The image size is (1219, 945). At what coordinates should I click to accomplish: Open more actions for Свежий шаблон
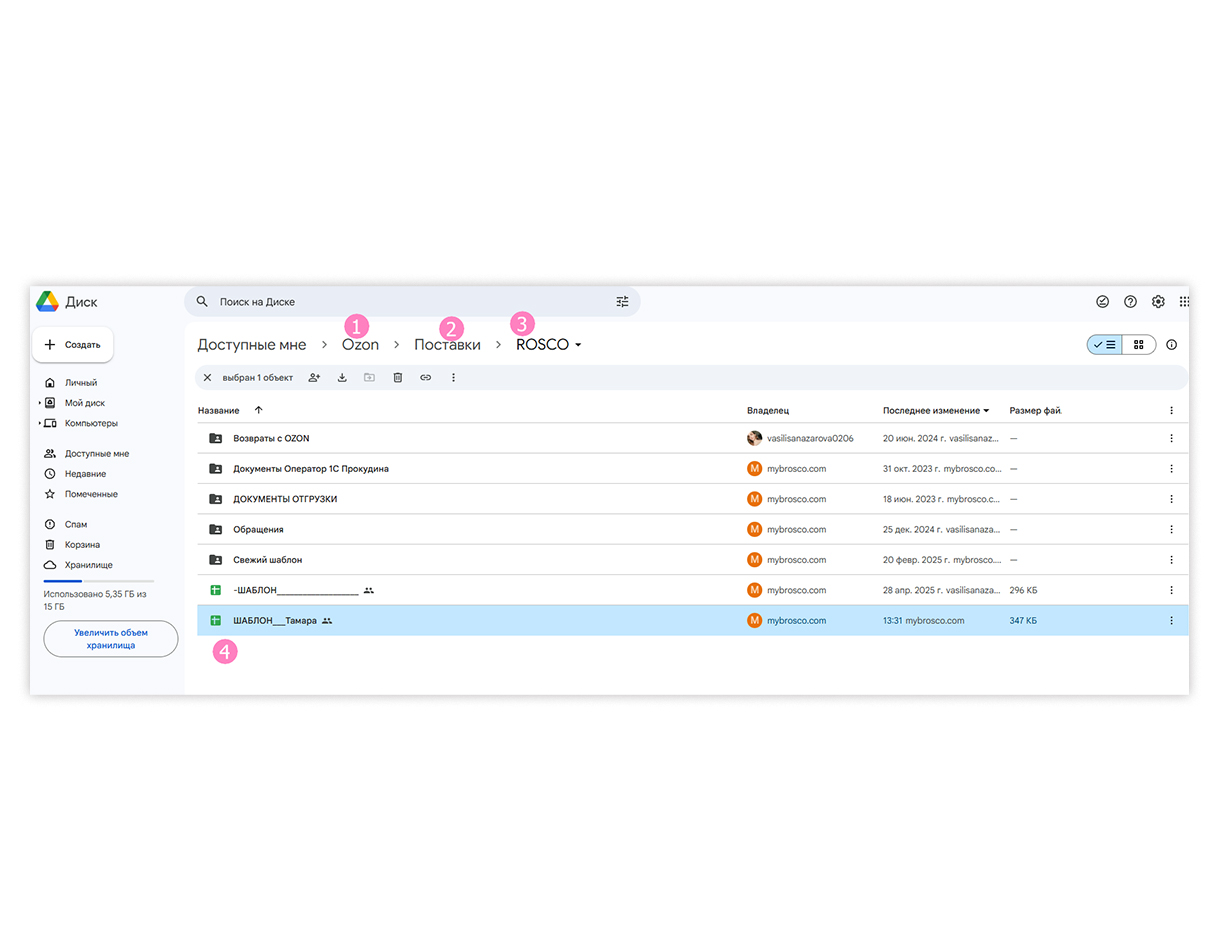pyautogui.click(x=1171, y=560)
